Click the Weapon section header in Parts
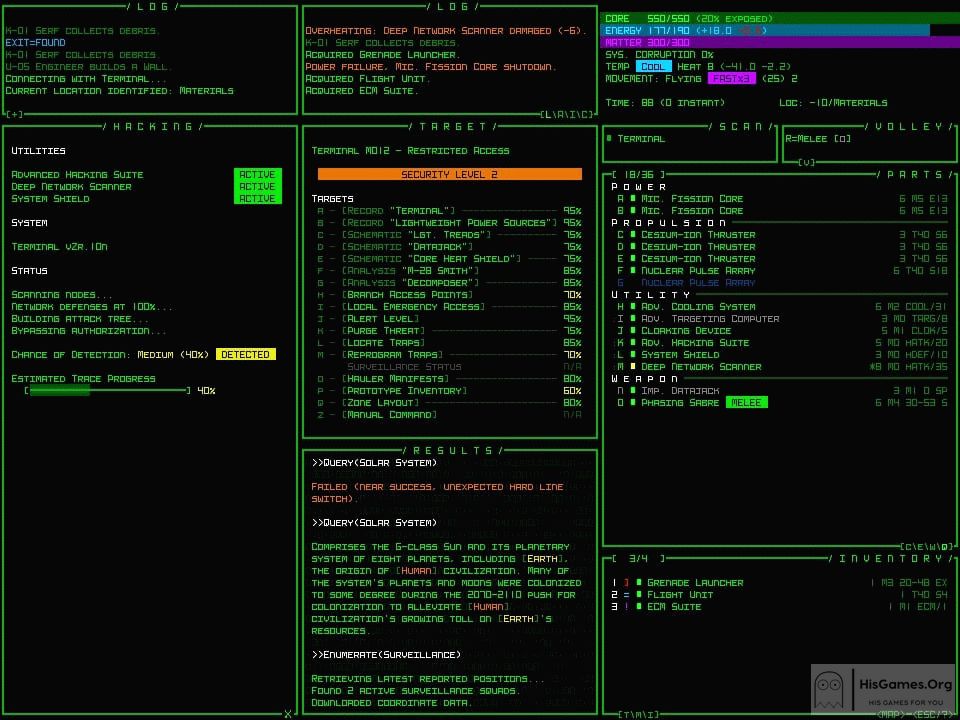Image resolution: width=960 pixels, height=720 pixels. point(644,379)
